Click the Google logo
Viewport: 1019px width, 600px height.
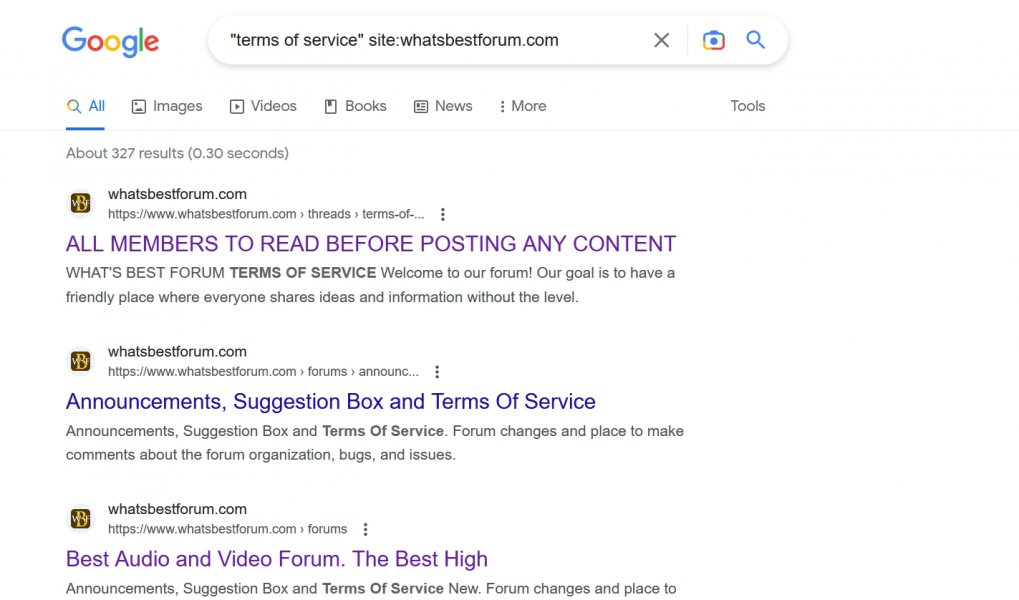click(110, 42)
